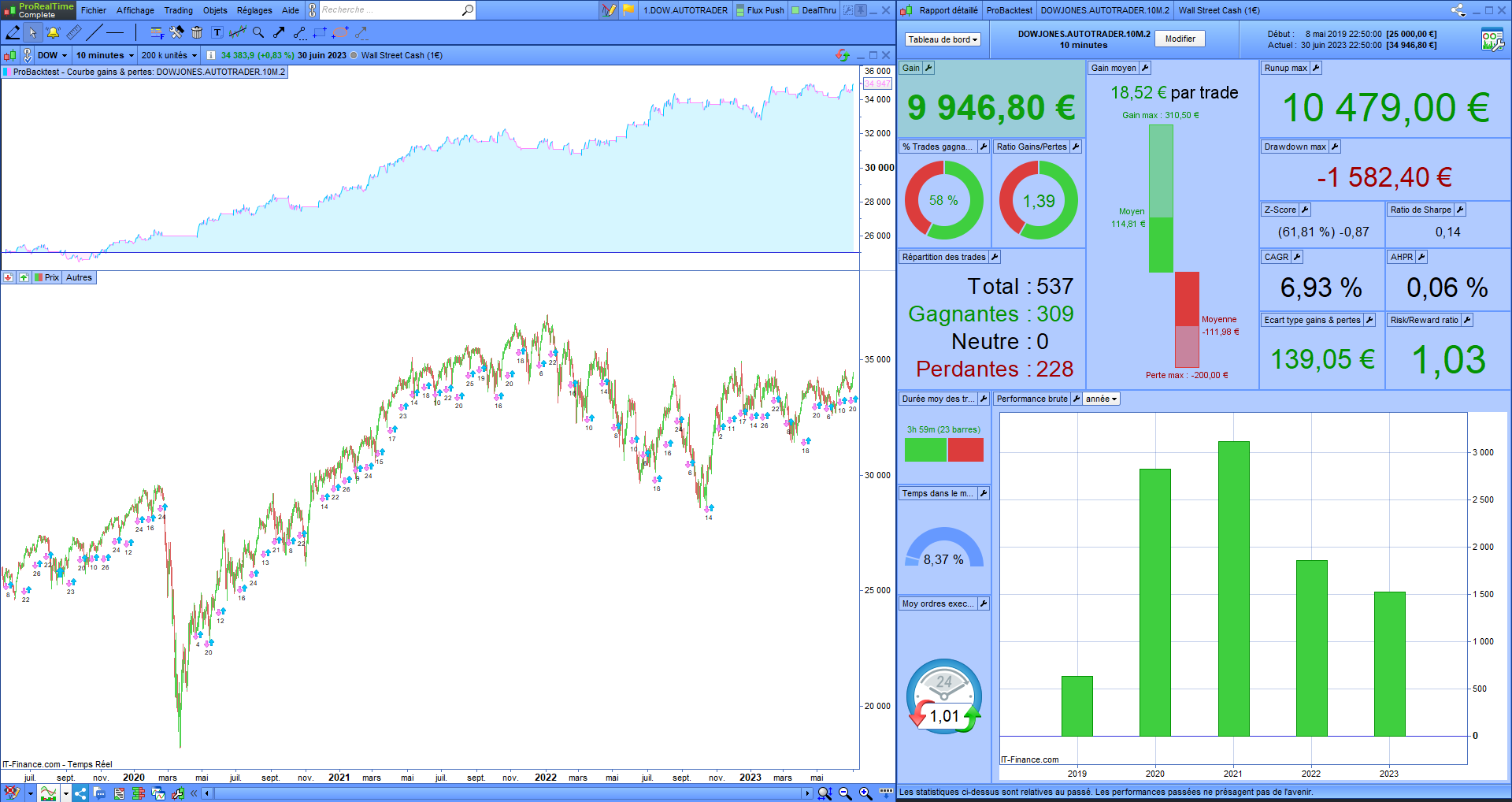Open the Tableau de bord dropdown
The width and height of the screenshot is (1512, 802).
[x=943, y=39]
